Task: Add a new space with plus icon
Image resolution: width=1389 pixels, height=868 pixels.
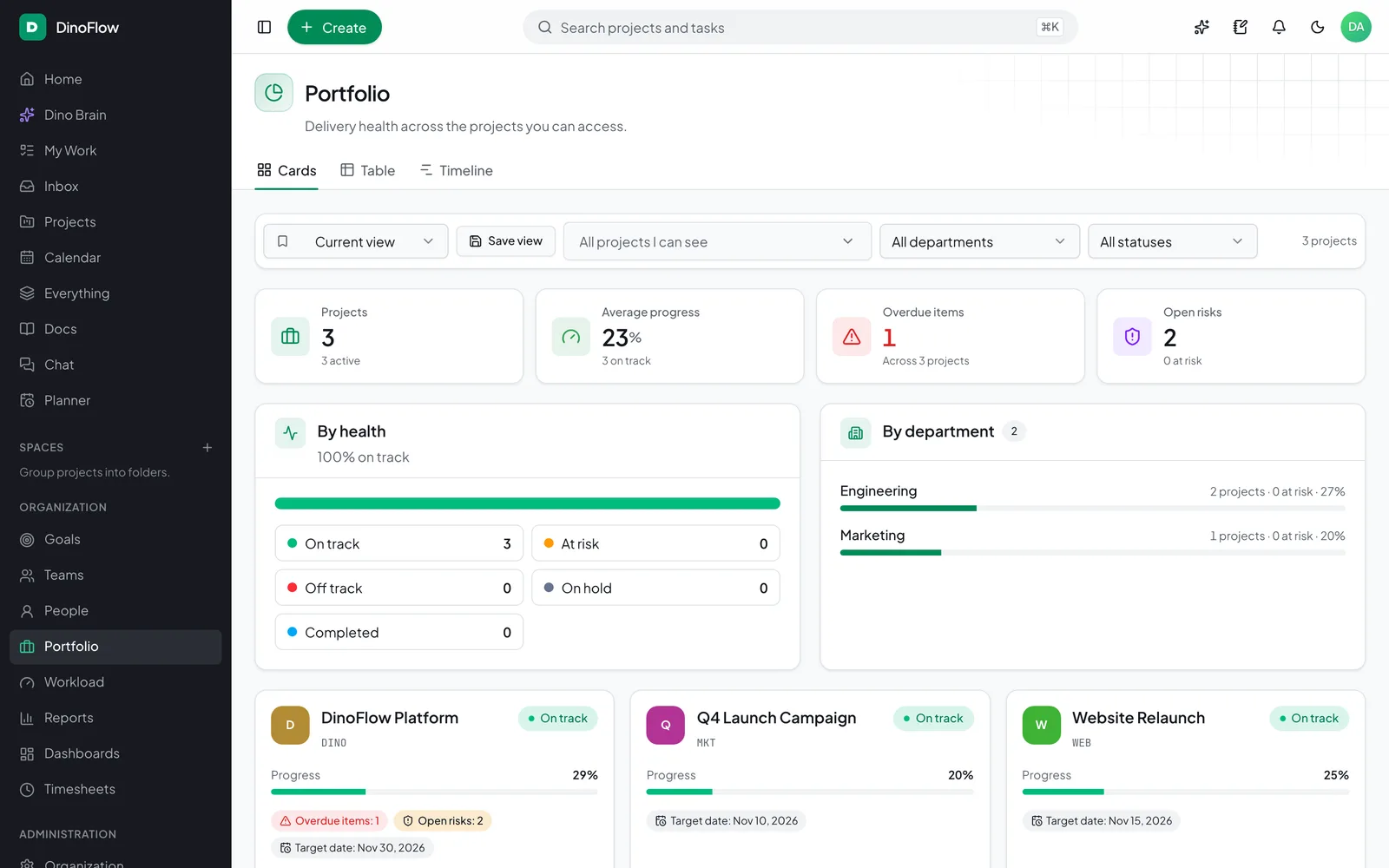Action: [207, 448]
